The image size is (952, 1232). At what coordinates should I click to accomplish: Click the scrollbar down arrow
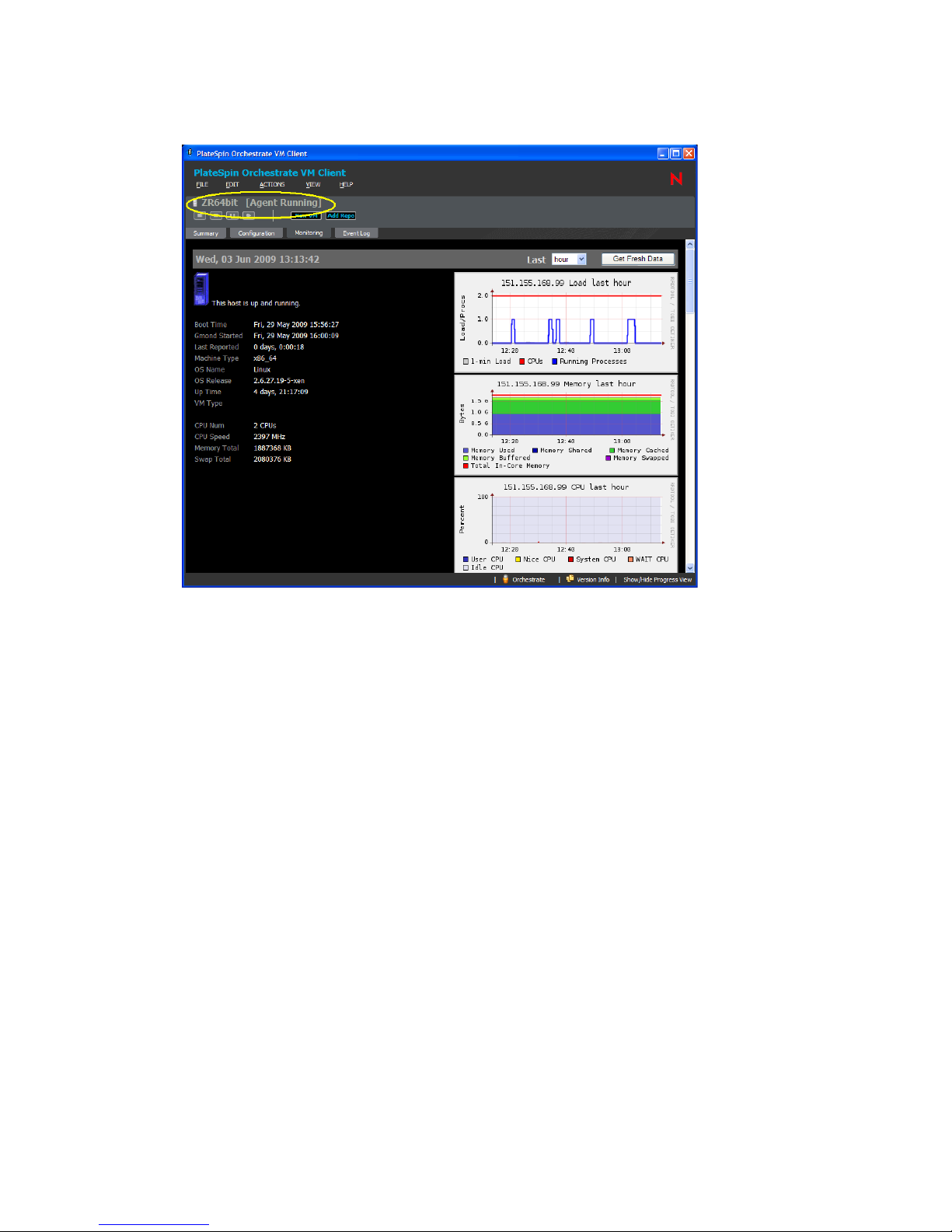coord(689,568)
